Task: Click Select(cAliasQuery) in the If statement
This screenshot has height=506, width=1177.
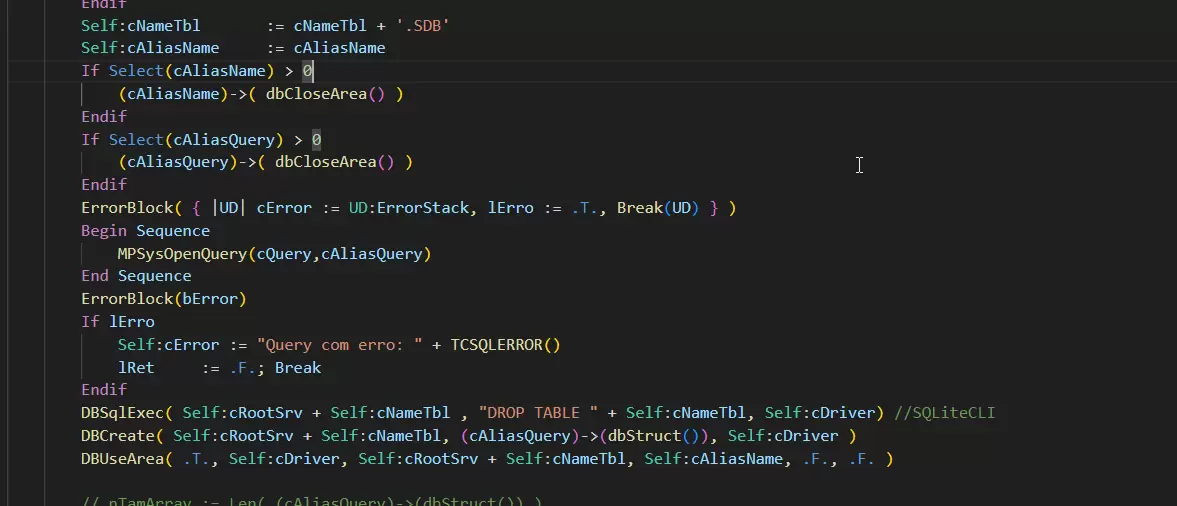Action: click(x=190, y=140)
